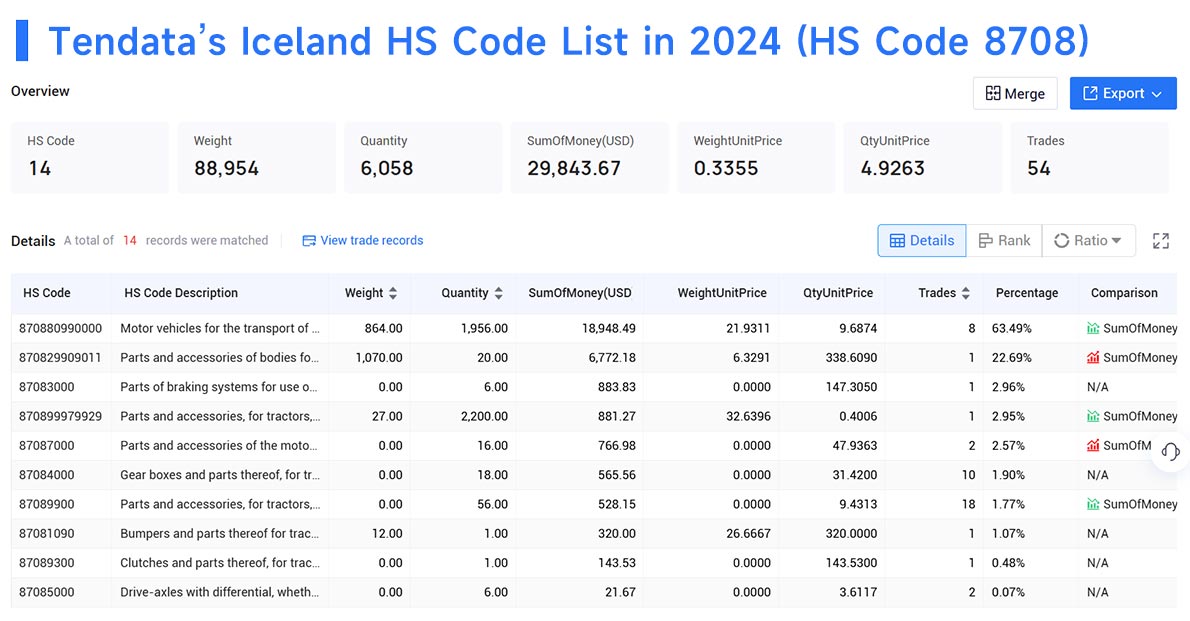Open the Merge panel icon
The width and height of the screenshot is (1190, 621).
point(994,93)
